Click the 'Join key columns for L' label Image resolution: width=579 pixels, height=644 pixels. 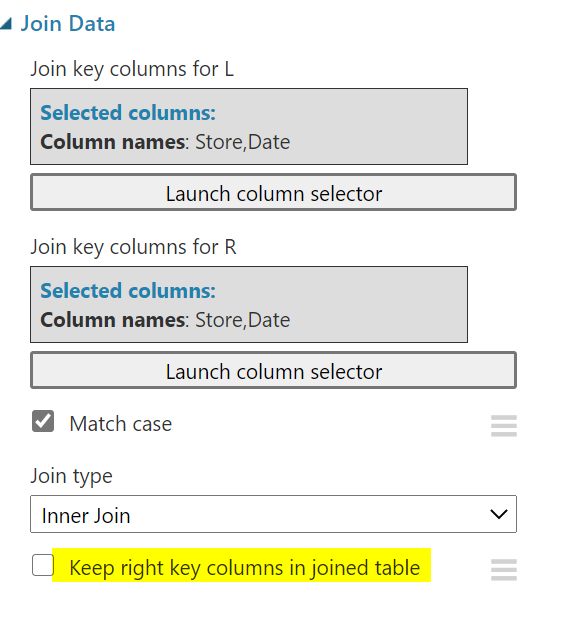pyautogui.click(x=132, y=69)
